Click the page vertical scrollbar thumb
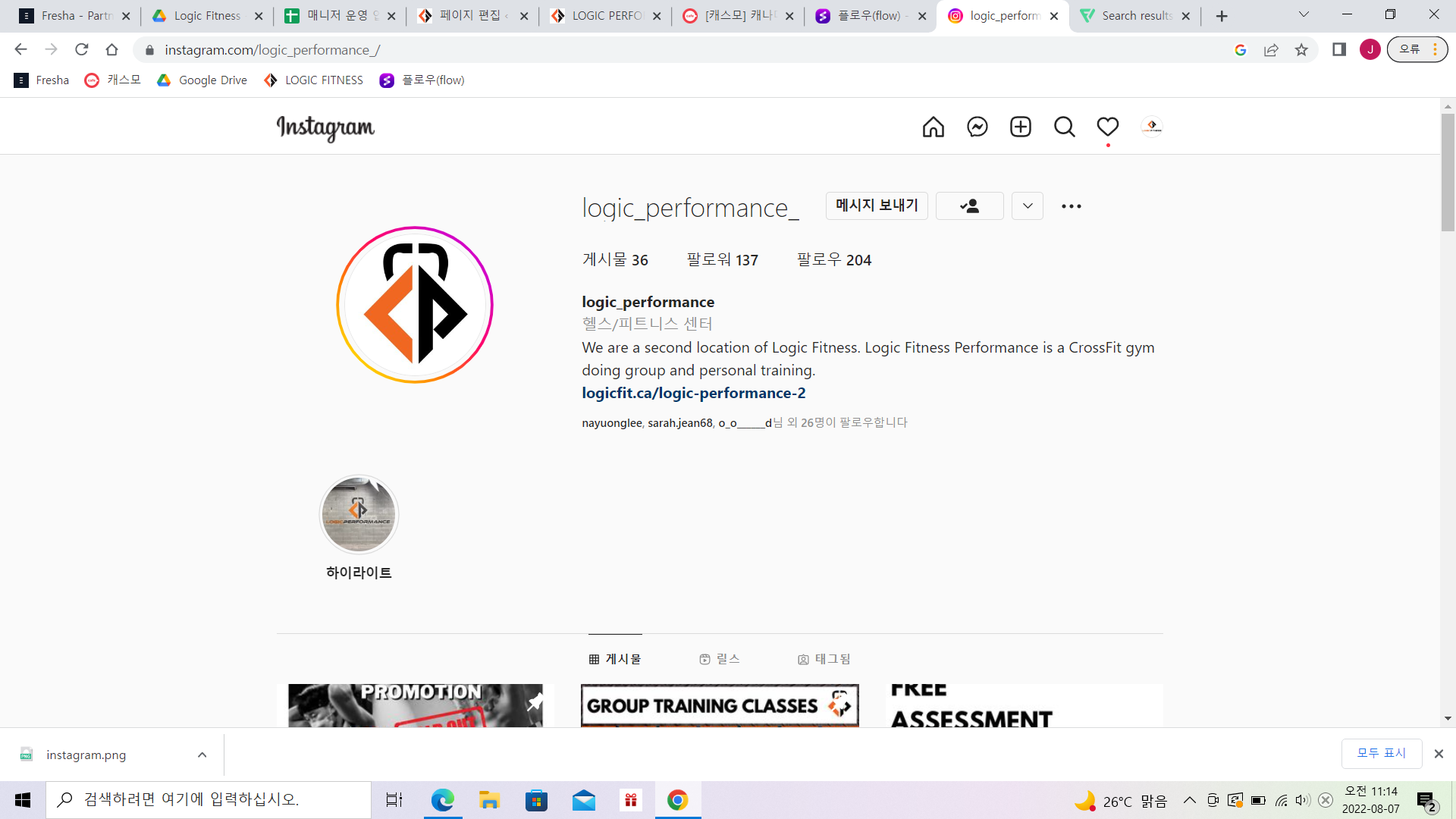This screenshot has width=1456, height=819. point(1448,173)
